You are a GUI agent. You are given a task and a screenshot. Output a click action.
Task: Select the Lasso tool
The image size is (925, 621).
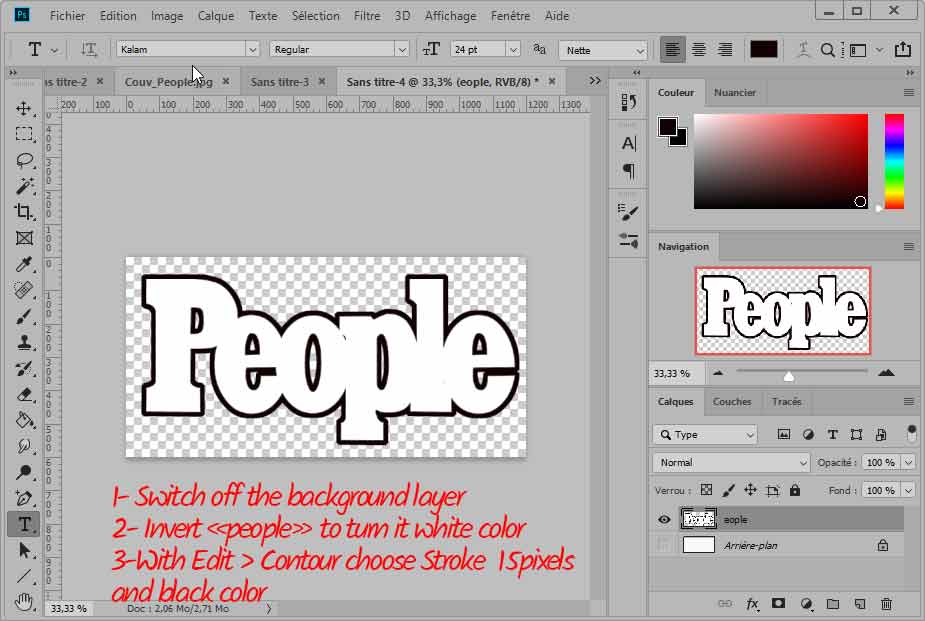[x=24, y=160]
